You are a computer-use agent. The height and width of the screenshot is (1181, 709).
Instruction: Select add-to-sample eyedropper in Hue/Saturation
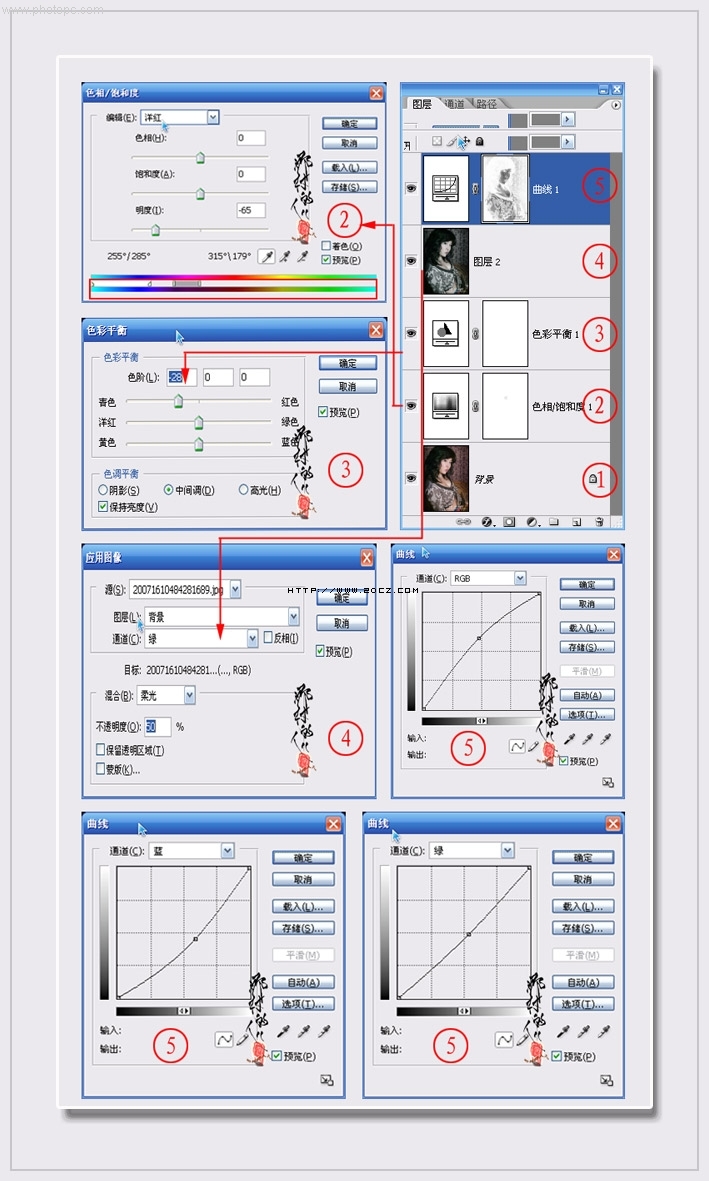click(x=285, y=258)
